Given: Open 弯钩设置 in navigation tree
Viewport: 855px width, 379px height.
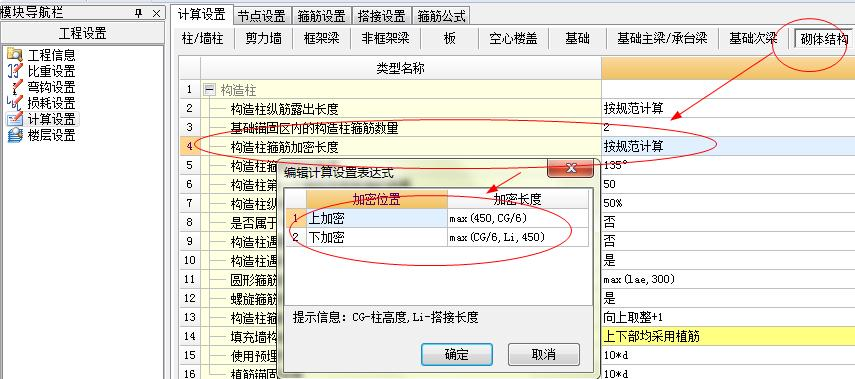Looking at the screenshot, I should click(x=51, y=87).
